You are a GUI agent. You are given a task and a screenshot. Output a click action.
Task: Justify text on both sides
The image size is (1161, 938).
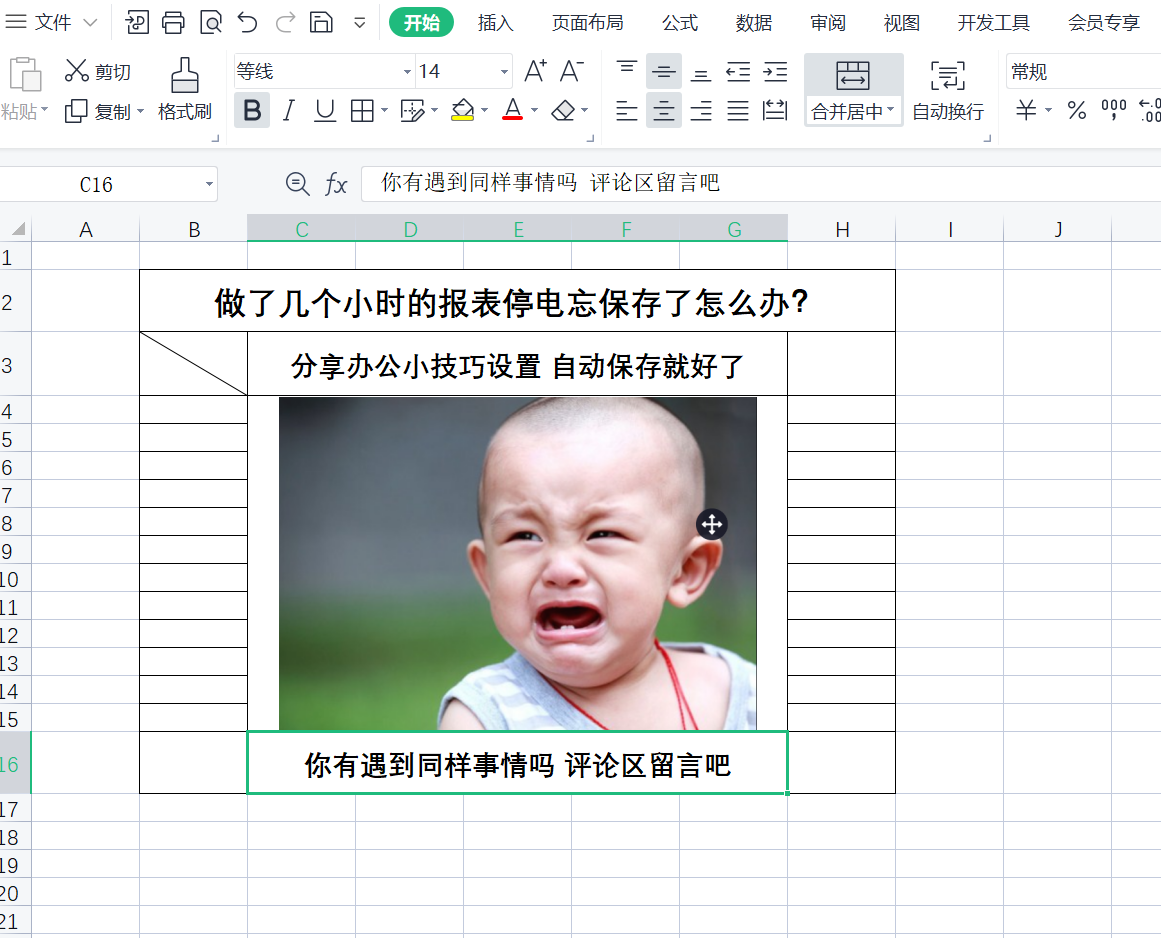(737, 110)
